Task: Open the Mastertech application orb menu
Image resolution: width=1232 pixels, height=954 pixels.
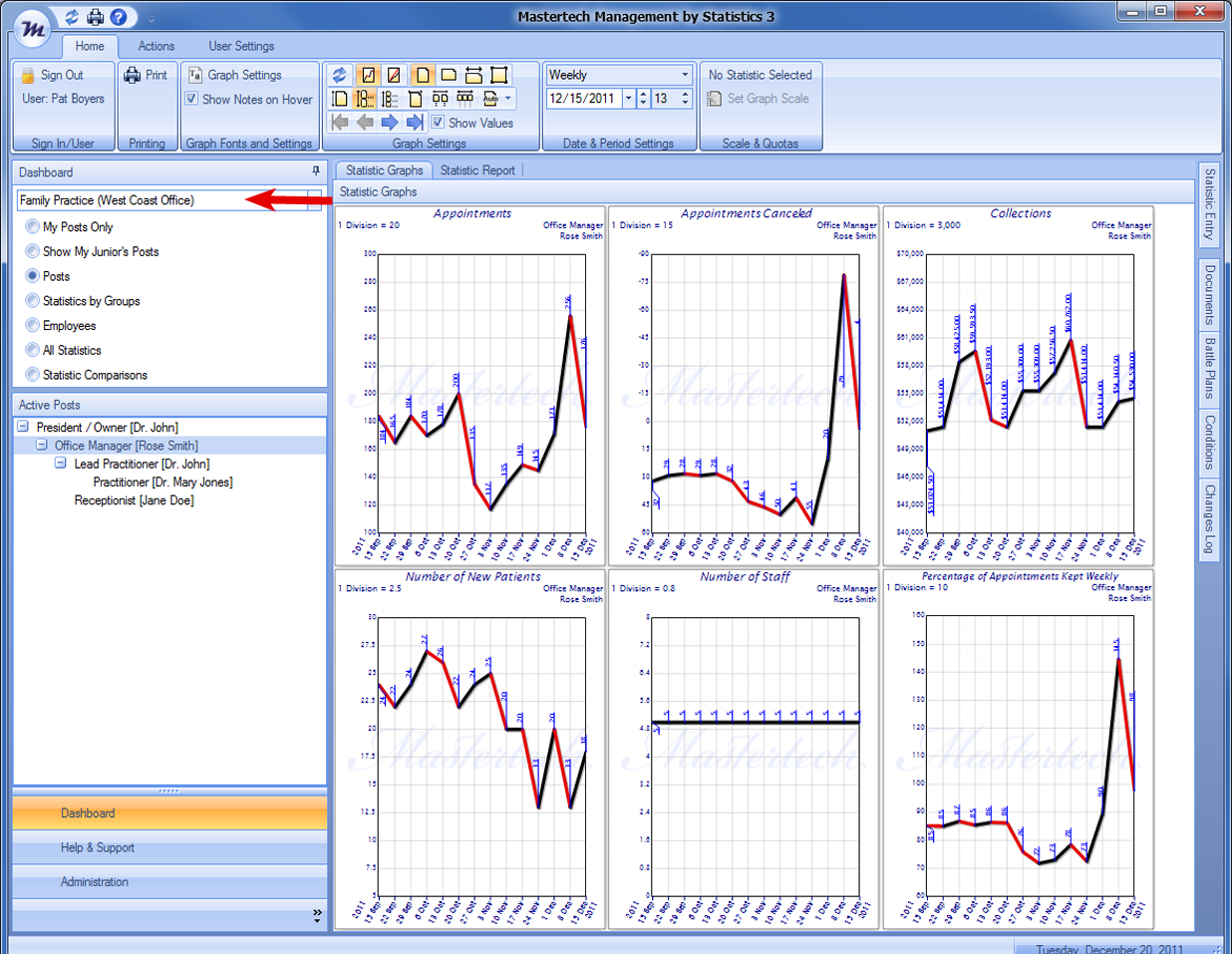Action: pyautogui.click(x=34, y=28)
